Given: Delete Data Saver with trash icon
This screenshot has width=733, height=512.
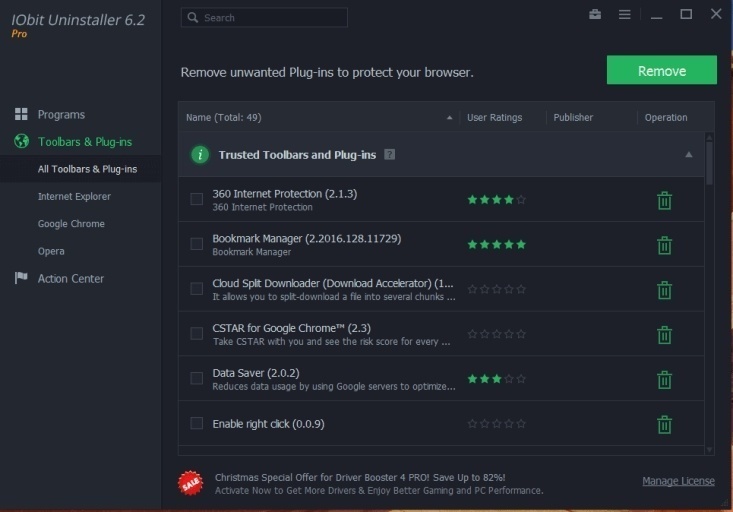Looking at the screenshot, I should click(x=664, y=379).
